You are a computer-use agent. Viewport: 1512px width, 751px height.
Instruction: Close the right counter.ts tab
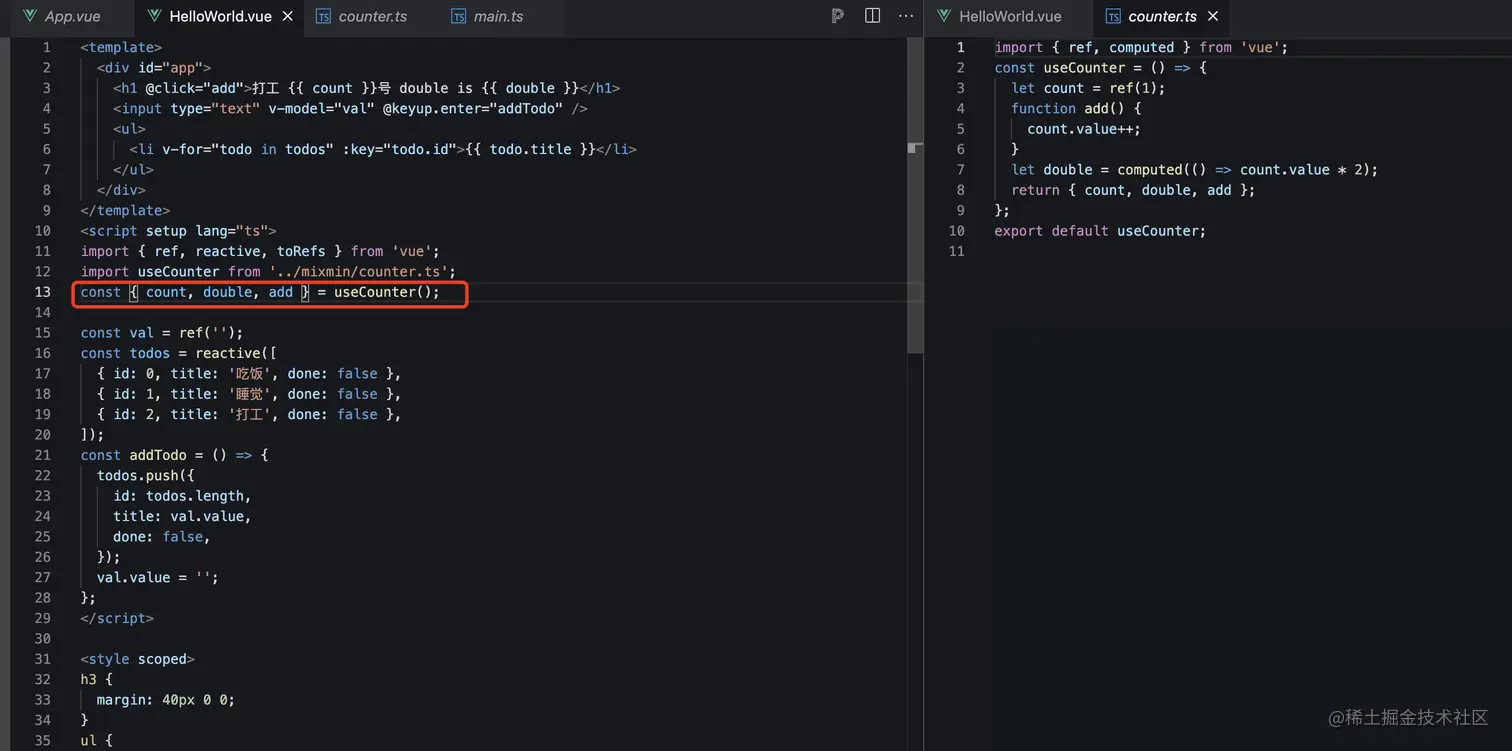pos(1213,16)
